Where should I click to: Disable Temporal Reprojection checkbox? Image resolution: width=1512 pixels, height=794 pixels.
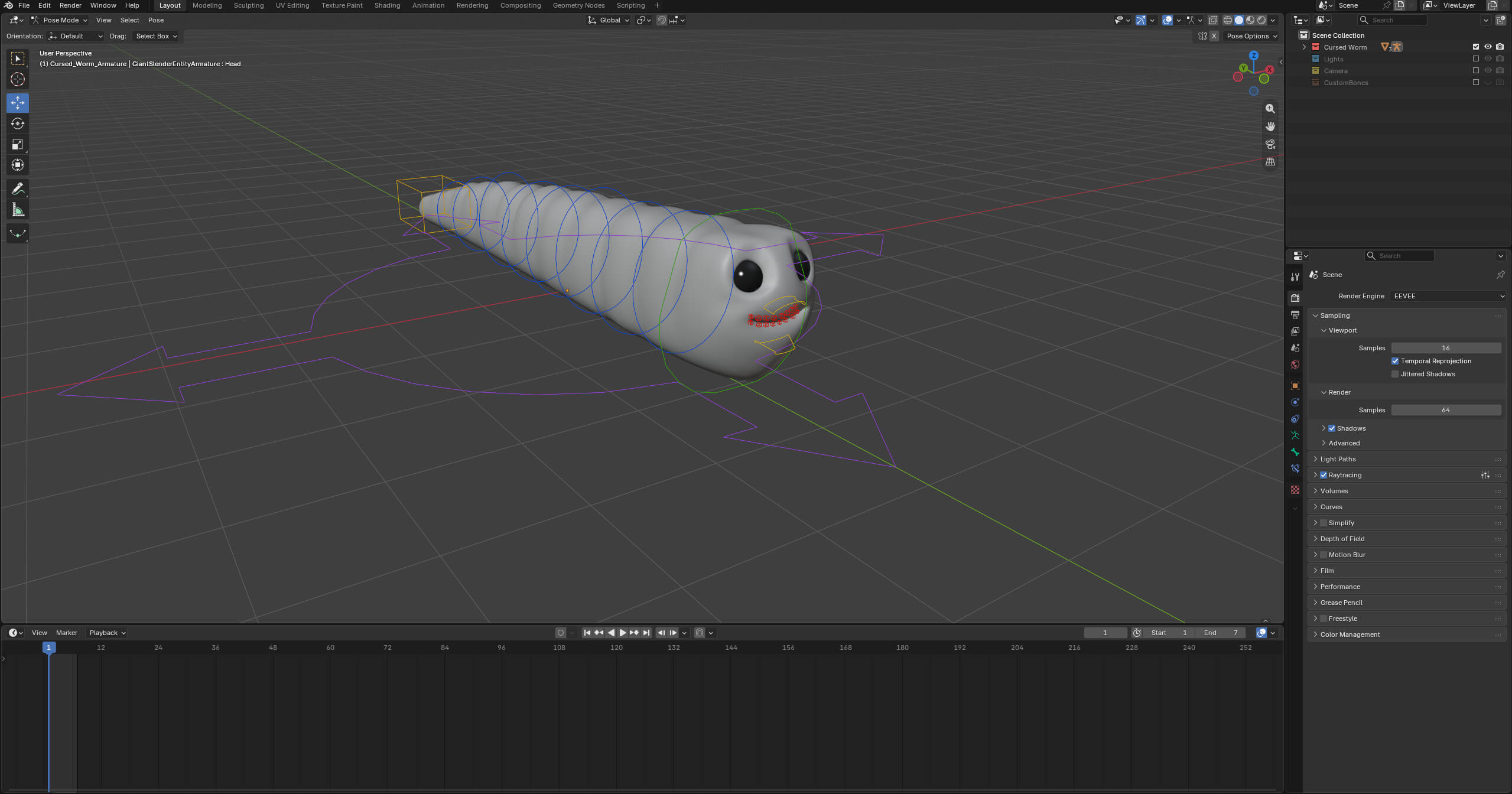[x=1395, y=361]
